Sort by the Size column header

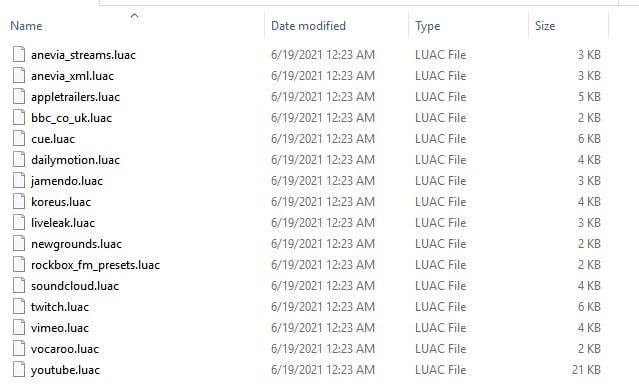(545, 26)
